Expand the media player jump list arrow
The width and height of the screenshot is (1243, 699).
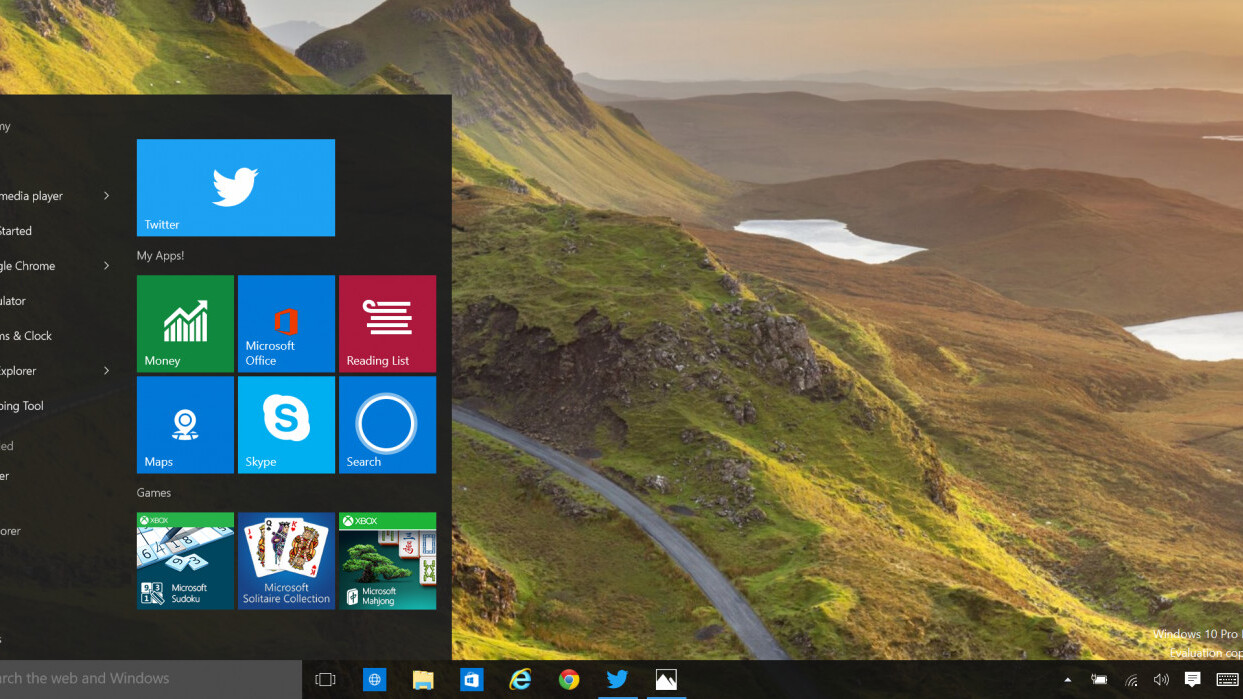pyautogui.click(x=107, y=196)
